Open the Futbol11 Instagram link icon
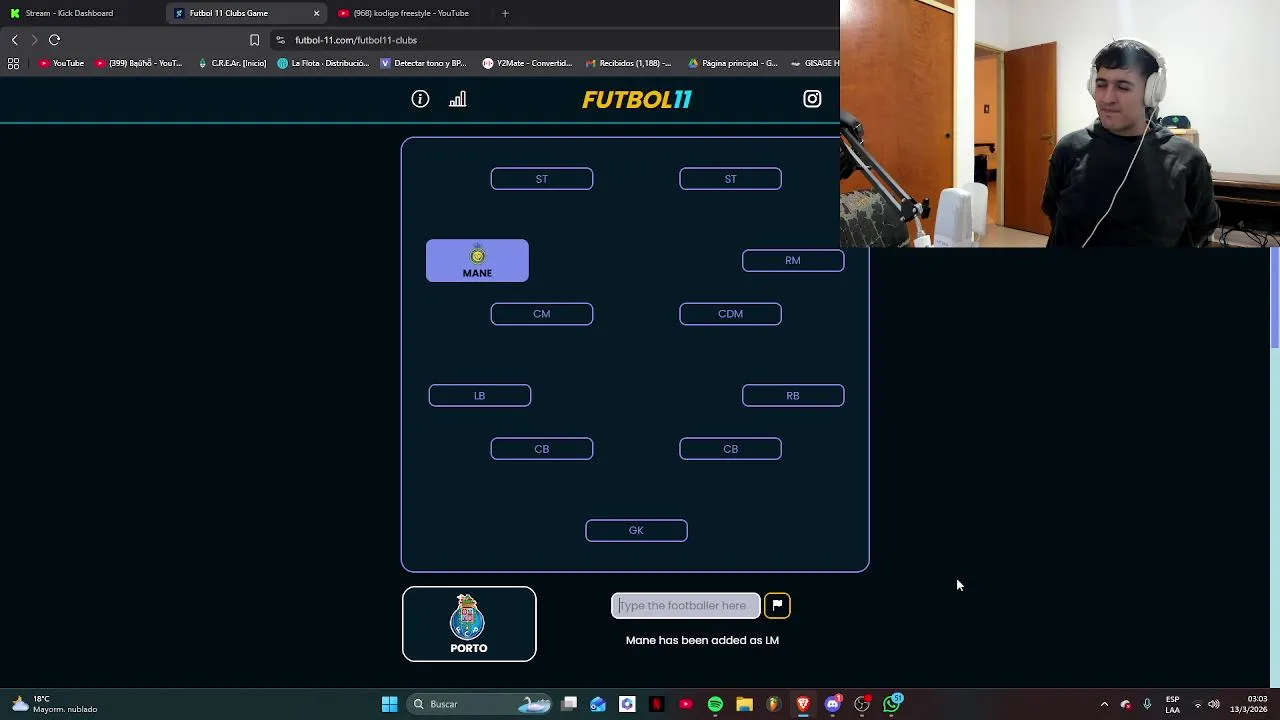Image resolution: width=1280 pixels, height=720 pixels. tap(812, 99)
